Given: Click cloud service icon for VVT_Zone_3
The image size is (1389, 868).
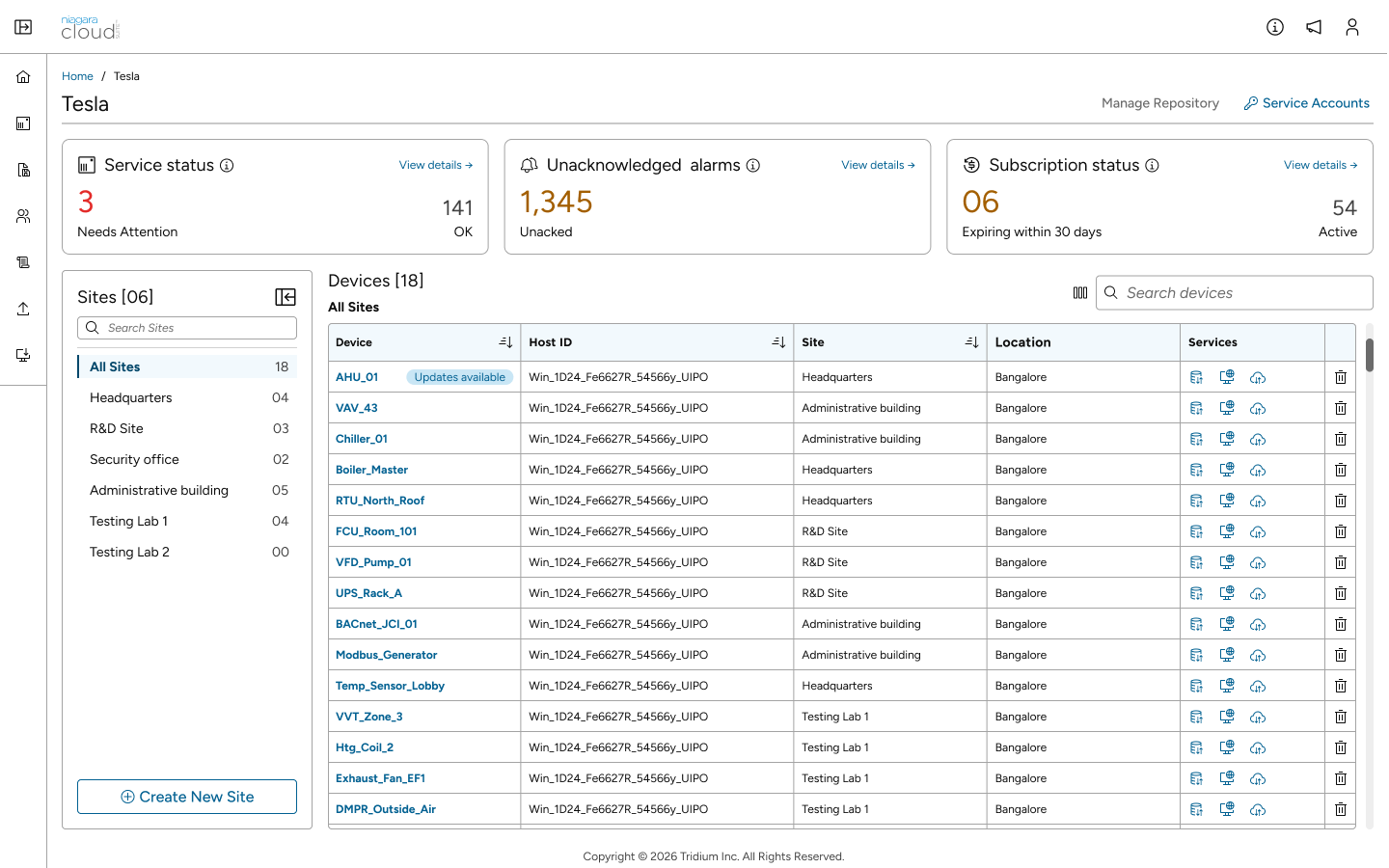Looking at the screenshot, I should [1258, 717].
